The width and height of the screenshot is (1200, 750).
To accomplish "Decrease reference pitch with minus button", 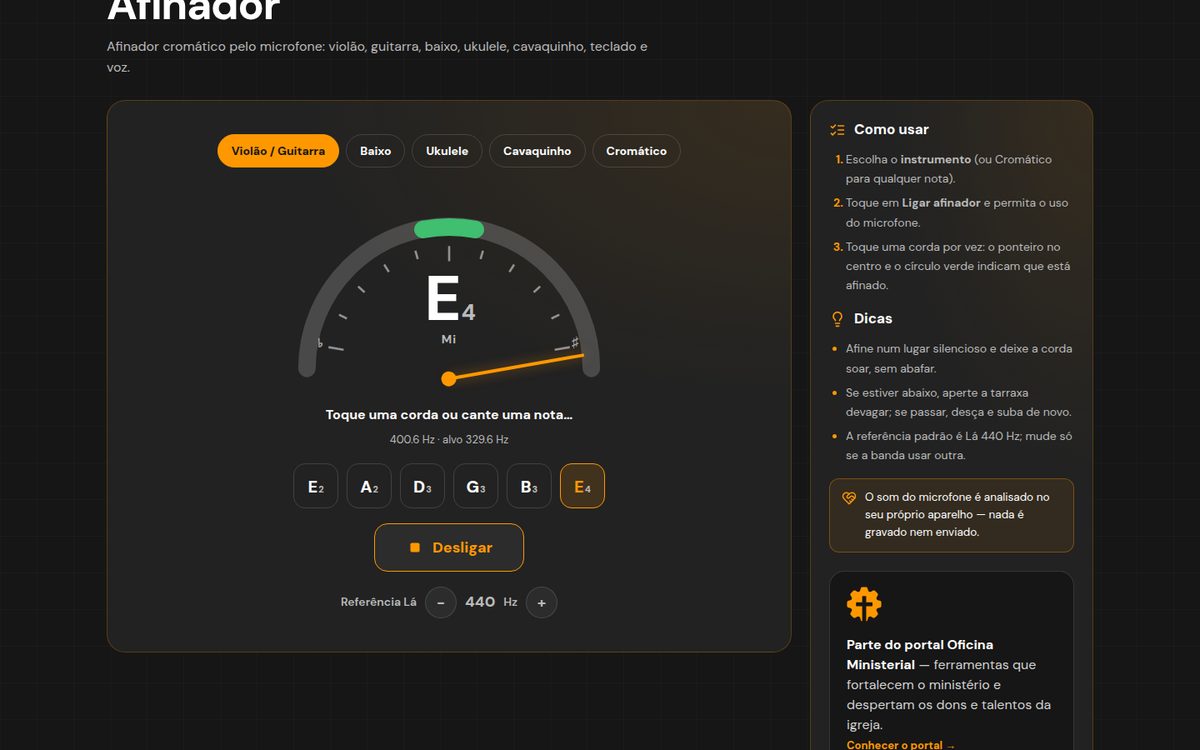I will click(x=441, y=602).
